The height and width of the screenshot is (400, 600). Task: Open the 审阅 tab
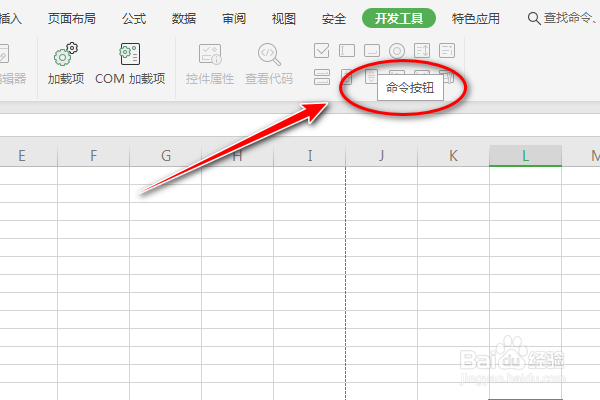click(234, 18)
